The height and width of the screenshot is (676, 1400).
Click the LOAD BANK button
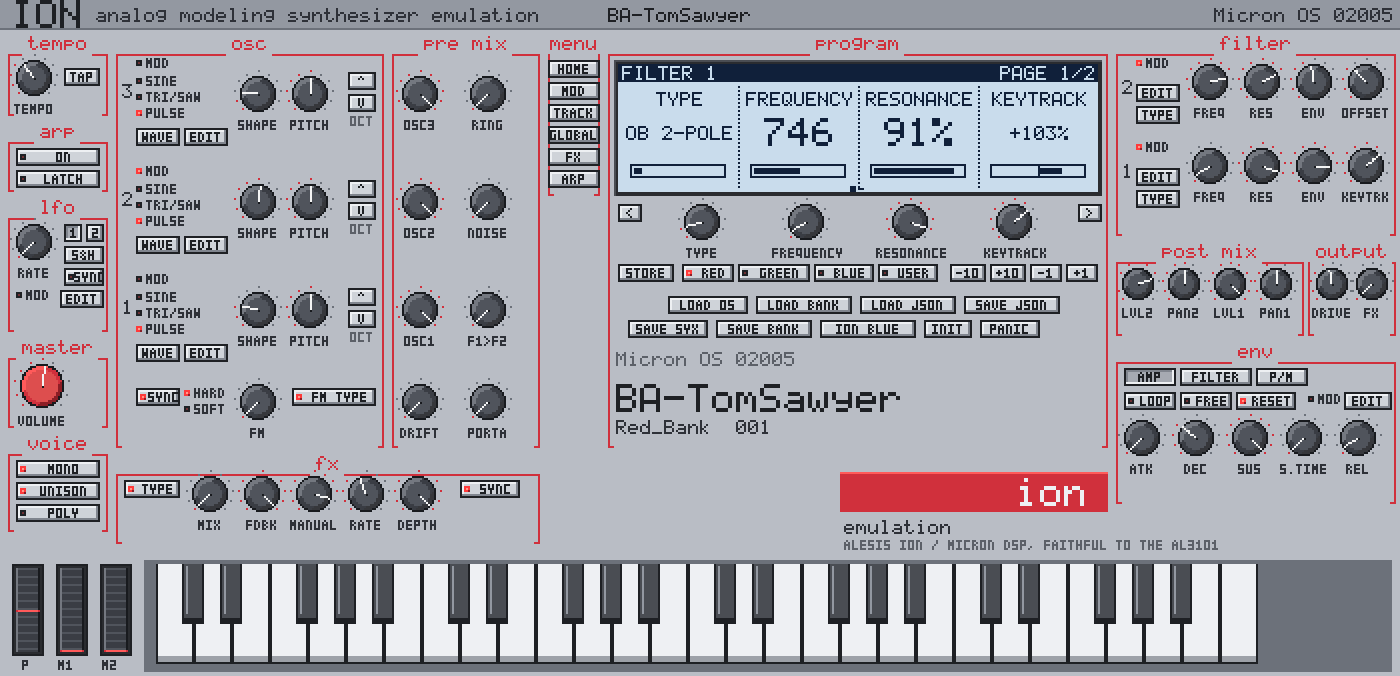pos(803,305)
